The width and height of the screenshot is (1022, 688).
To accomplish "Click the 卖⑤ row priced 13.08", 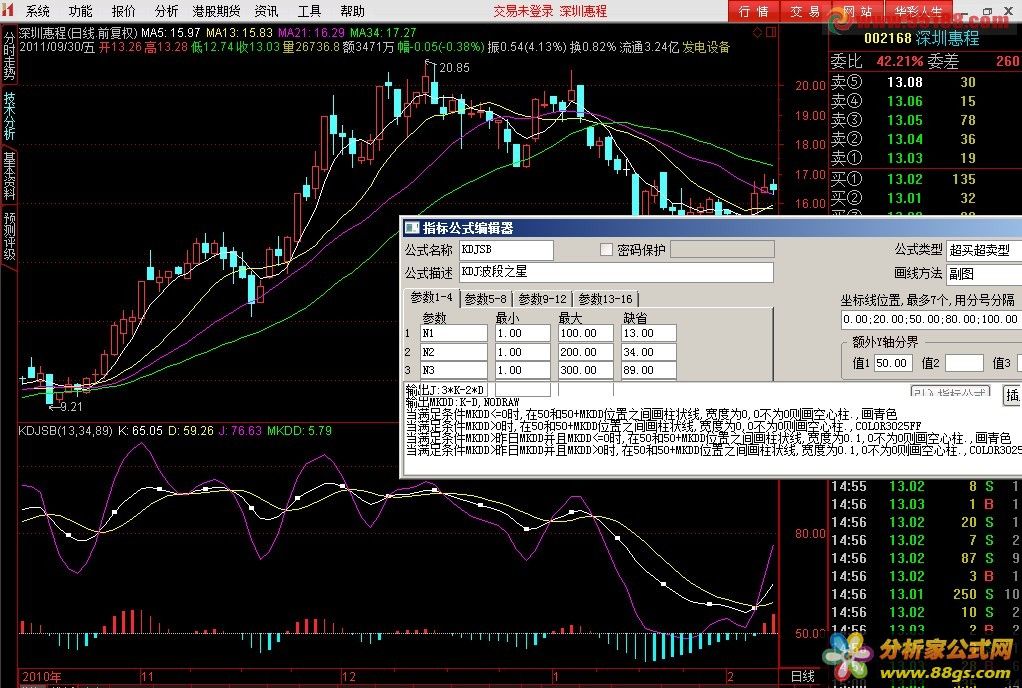I will coord(924,82).
